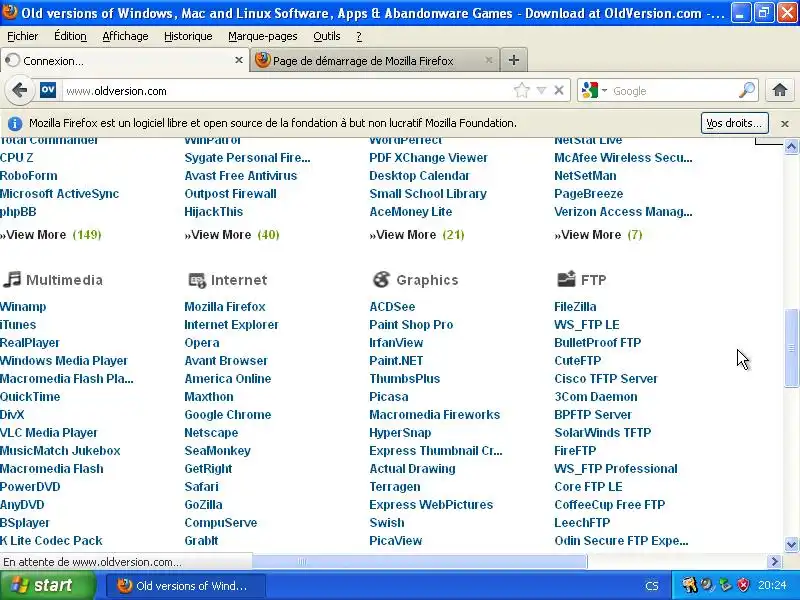The height and width of the screenshot is (600, 800).
Task: Click the 20:24 clock in taskbar
Action: tap(772, 585)
